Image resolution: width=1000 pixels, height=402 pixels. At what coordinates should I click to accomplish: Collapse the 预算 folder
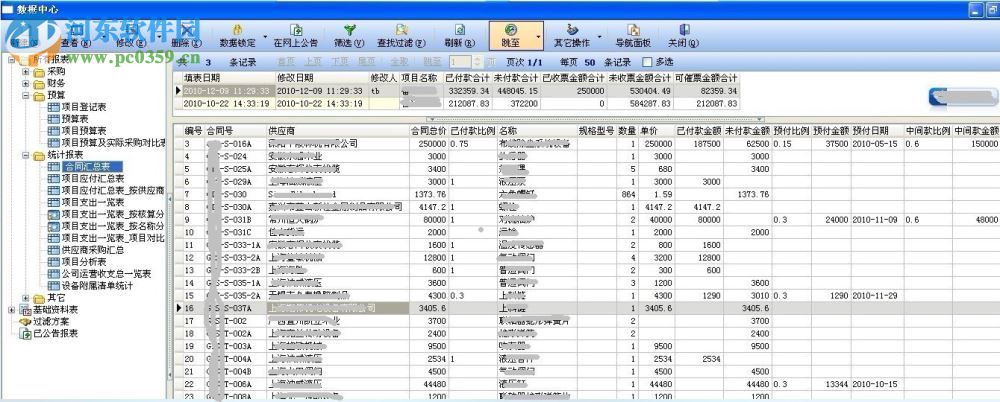[x=26, y=96]
